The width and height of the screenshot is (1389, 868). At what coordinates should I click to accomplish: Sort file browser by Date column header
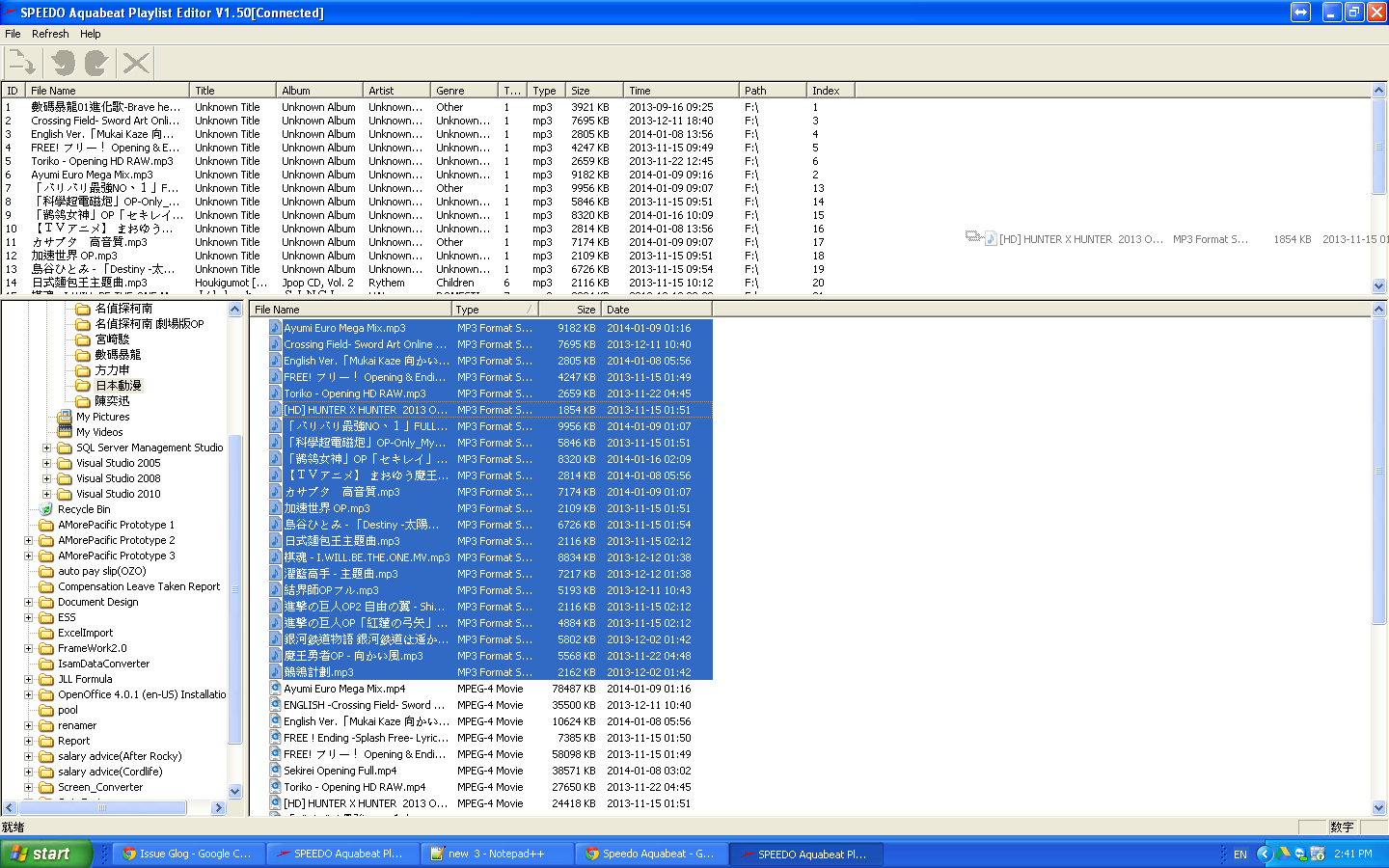658,310
